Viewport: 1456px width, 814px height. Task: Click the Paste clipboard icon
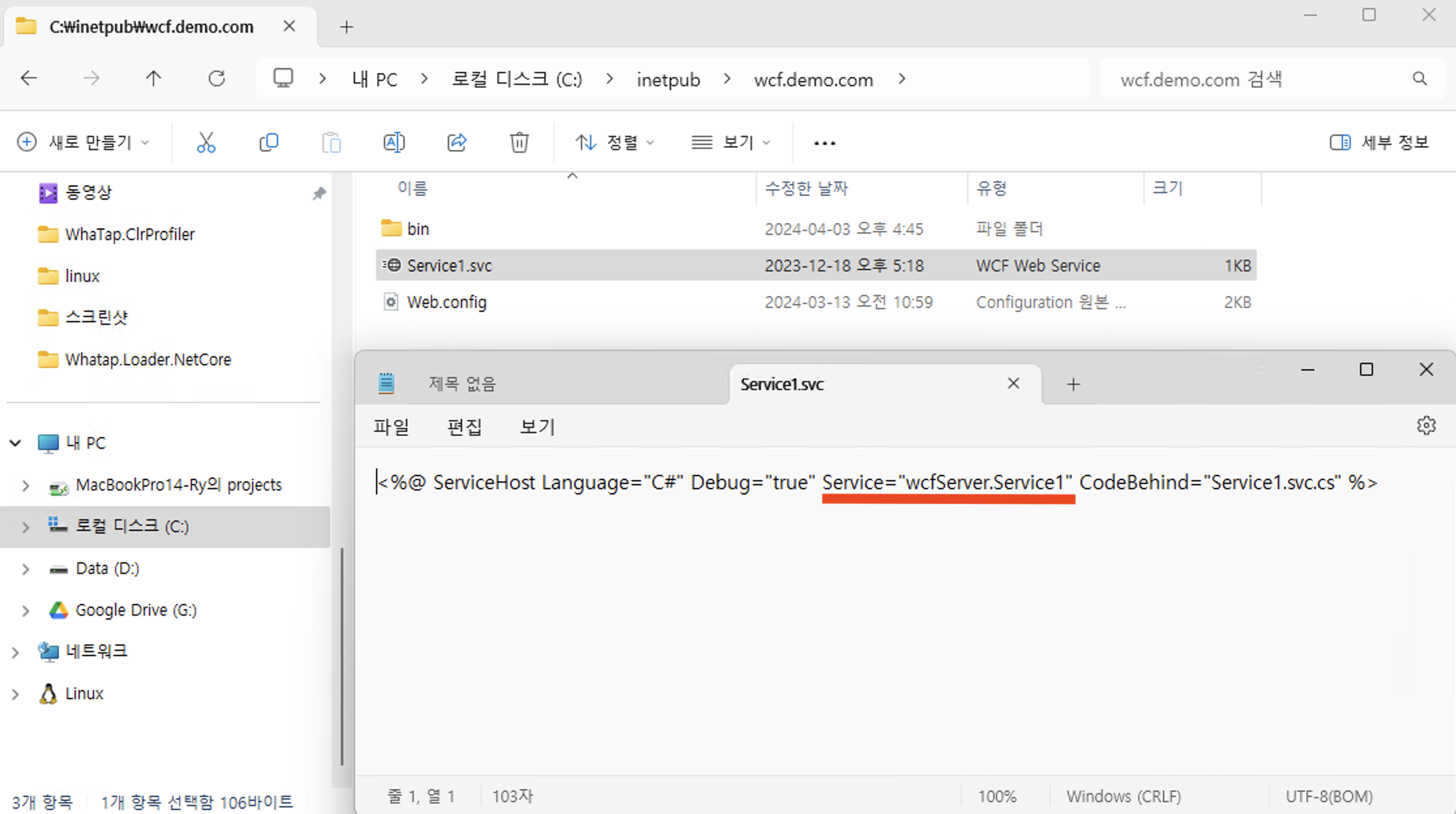(332, 142)
